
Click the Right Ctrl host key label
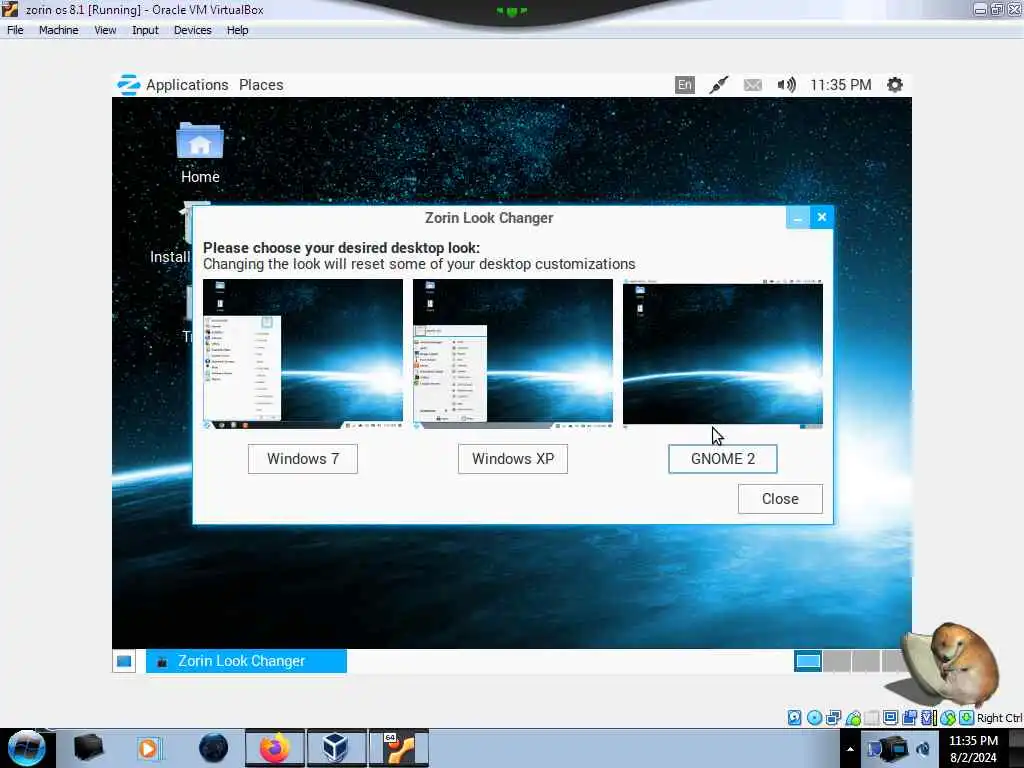(x=1000, y=718)
